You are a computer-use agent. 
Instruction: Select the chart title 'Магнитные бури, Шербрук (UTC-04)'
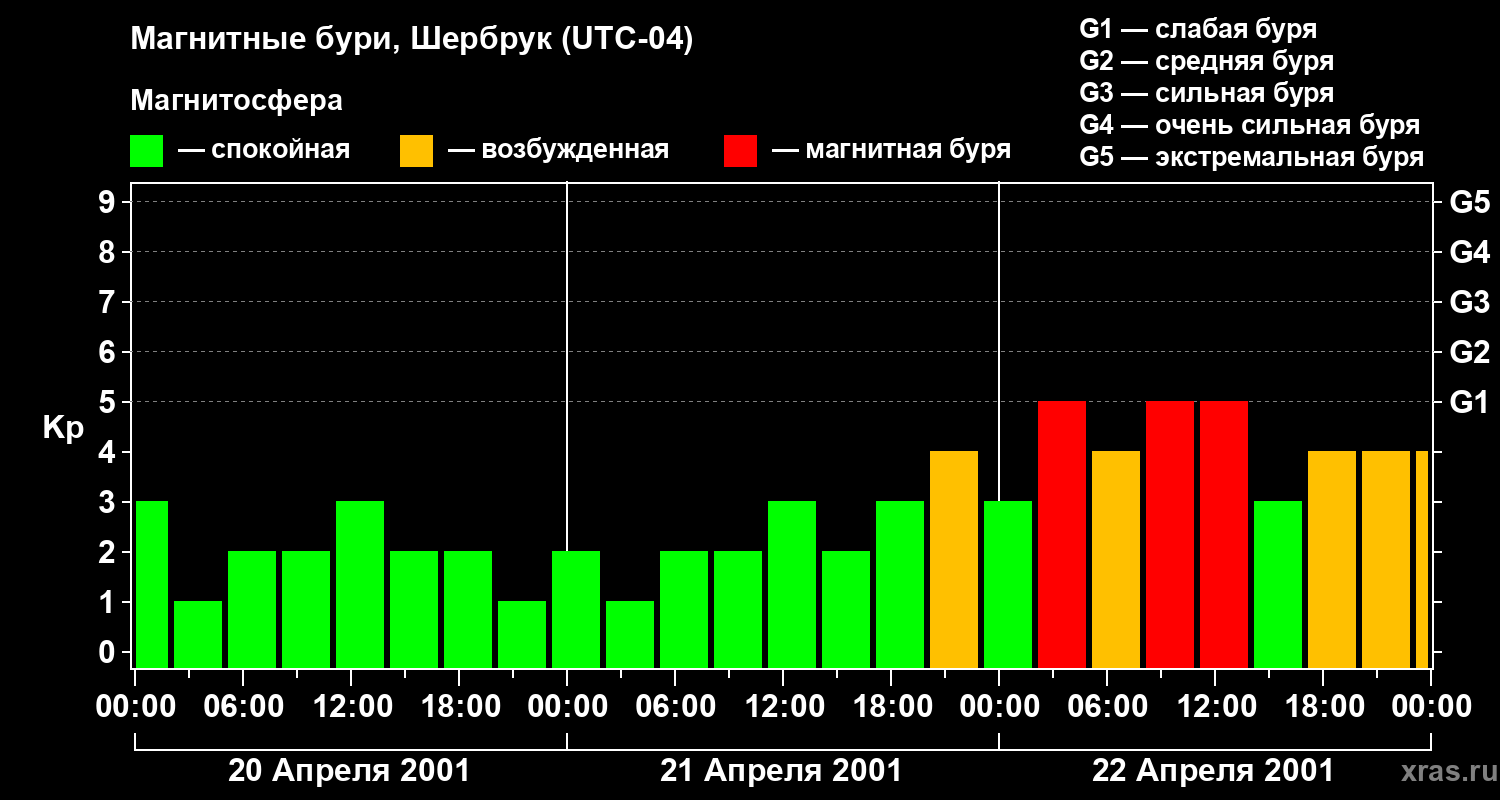(x=411, y=41)
